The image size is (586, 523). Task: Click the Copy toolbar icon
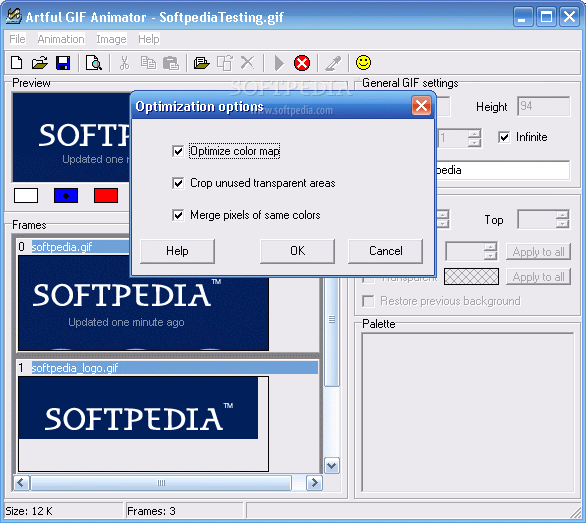[148, 63]
